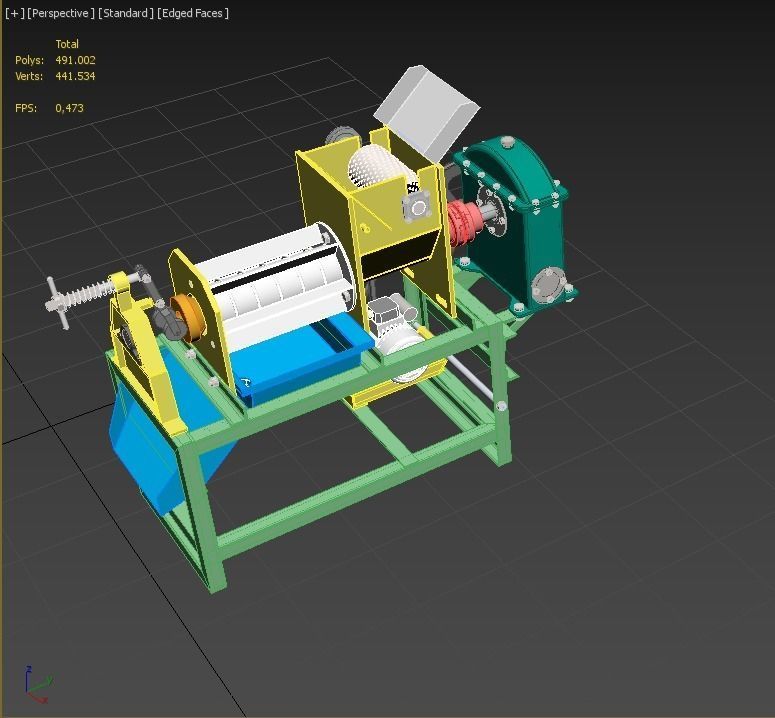Click the FPS value 0,473
Screen dimensions: 775x718
69,108
